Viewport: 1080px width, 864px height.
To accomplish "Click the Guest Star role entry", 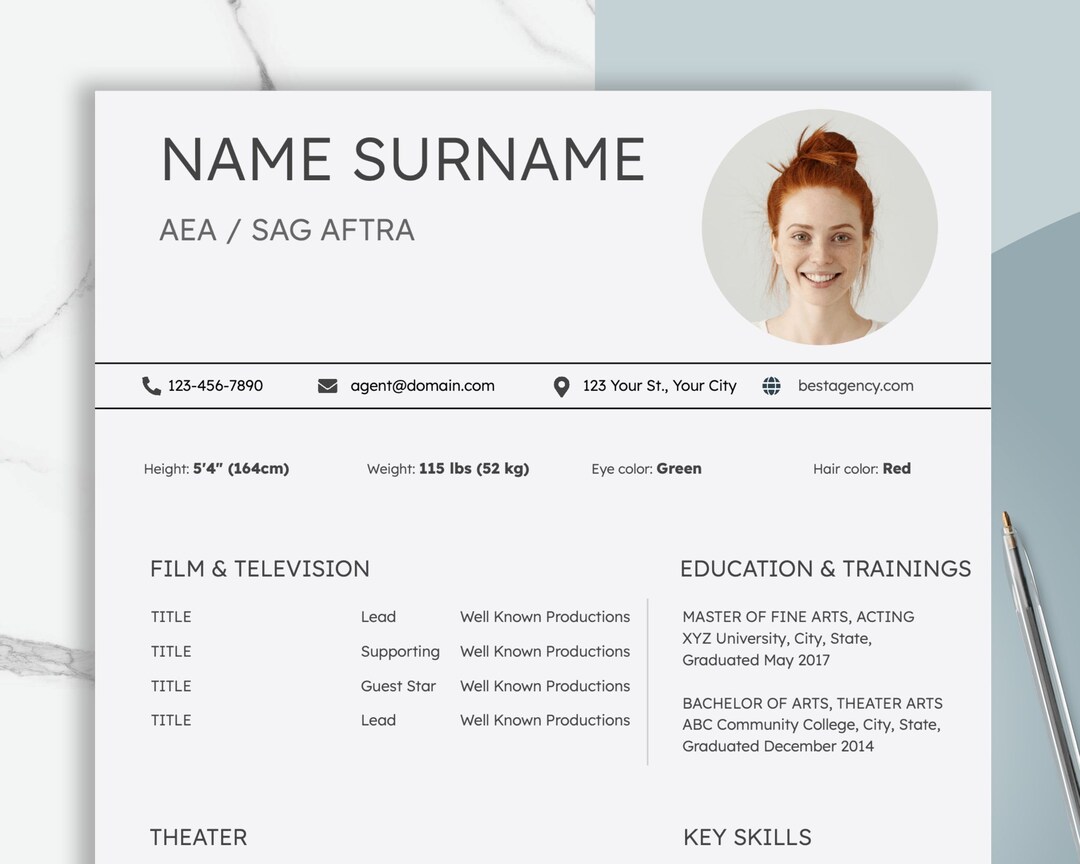I will tap(397, 686).
